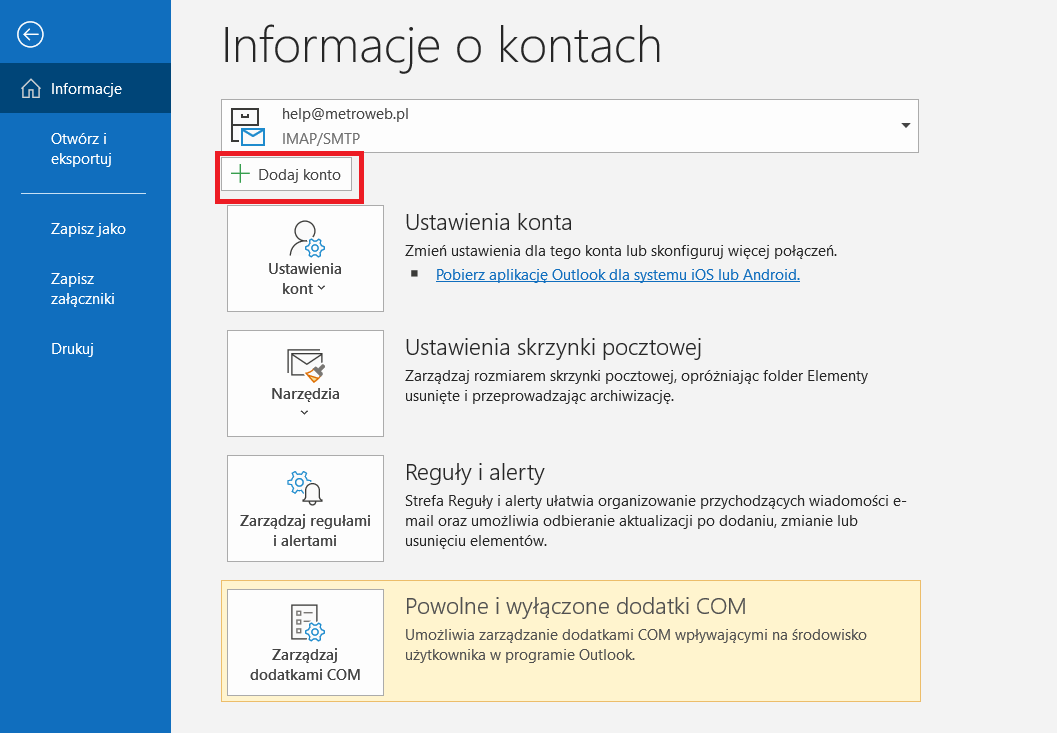
Task: Click the green plus icon on Dodaj konto
Action: point(240,174)
